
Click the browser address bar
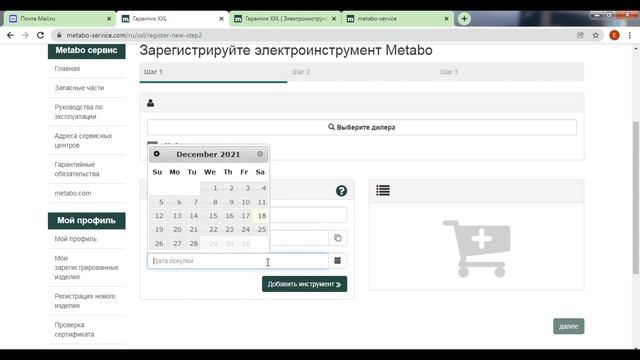pyautogui.click(x=314, y=36)
